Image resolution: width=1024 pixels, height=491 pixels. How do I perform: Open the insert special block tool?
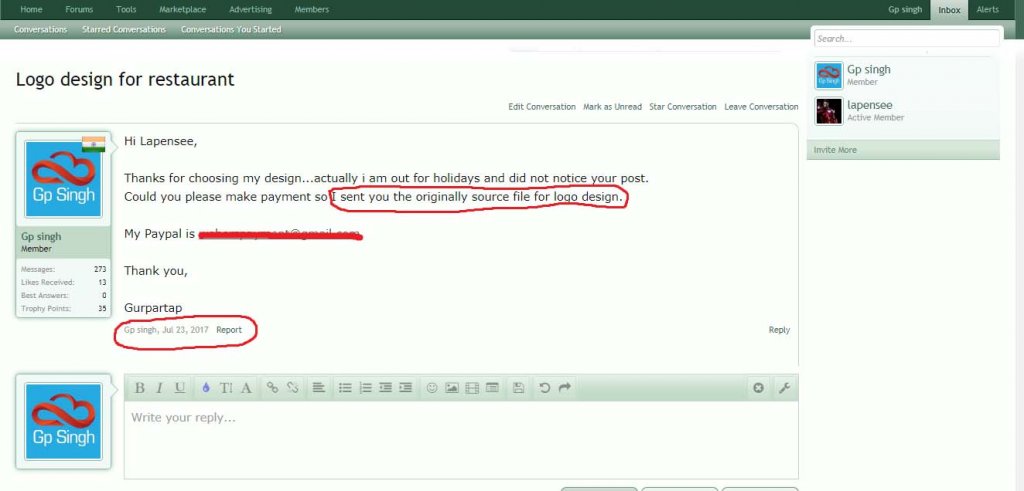click(492, 388)
